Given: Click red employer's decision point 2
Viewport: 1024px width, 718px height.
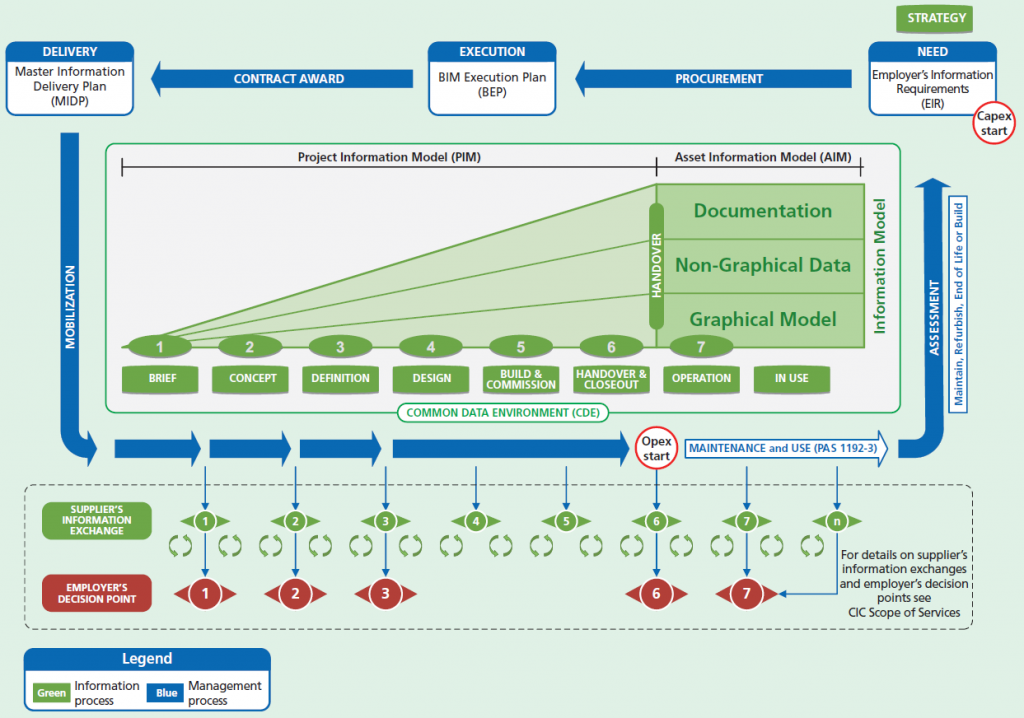Looking at the screenshot, I should click(295, 594).
